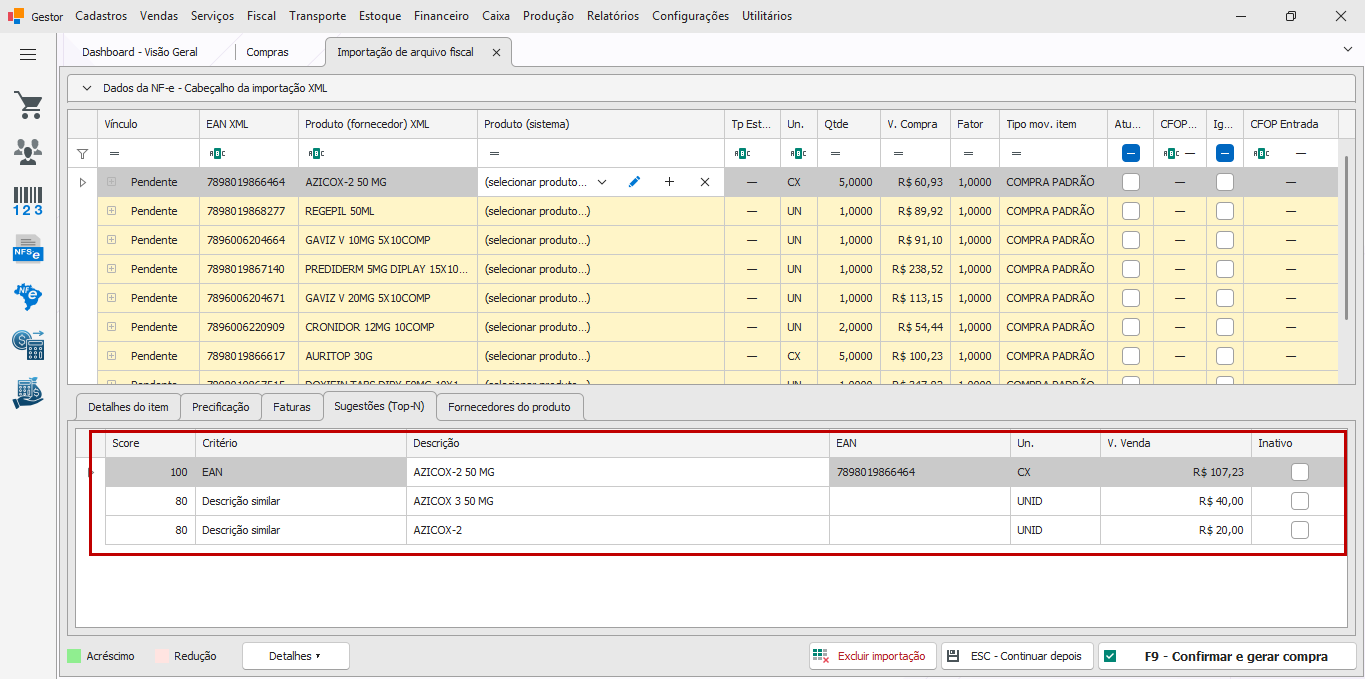Click the EAN XML column filter icon
This screenshot has height=679, width=1365.
[x=217, y=154]
